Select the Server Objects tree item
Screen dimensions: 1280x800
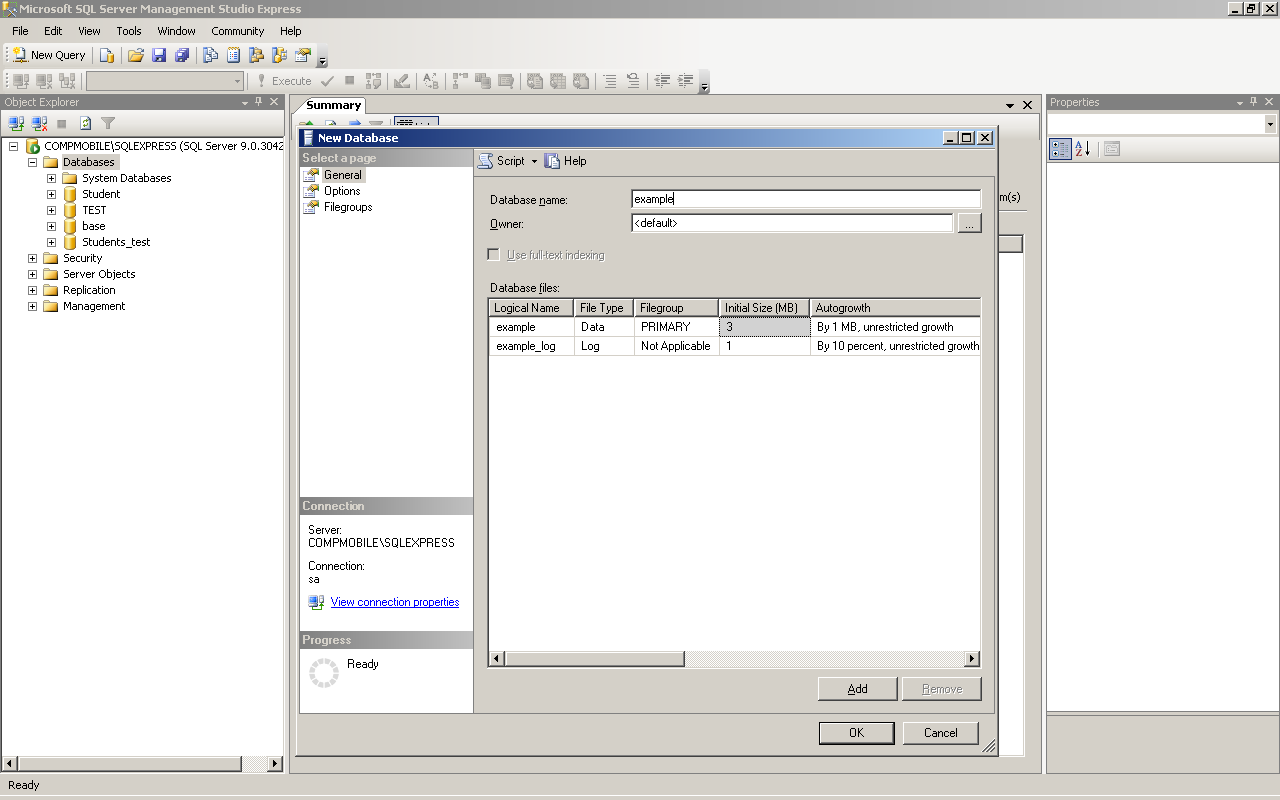(x=99, y=274)
